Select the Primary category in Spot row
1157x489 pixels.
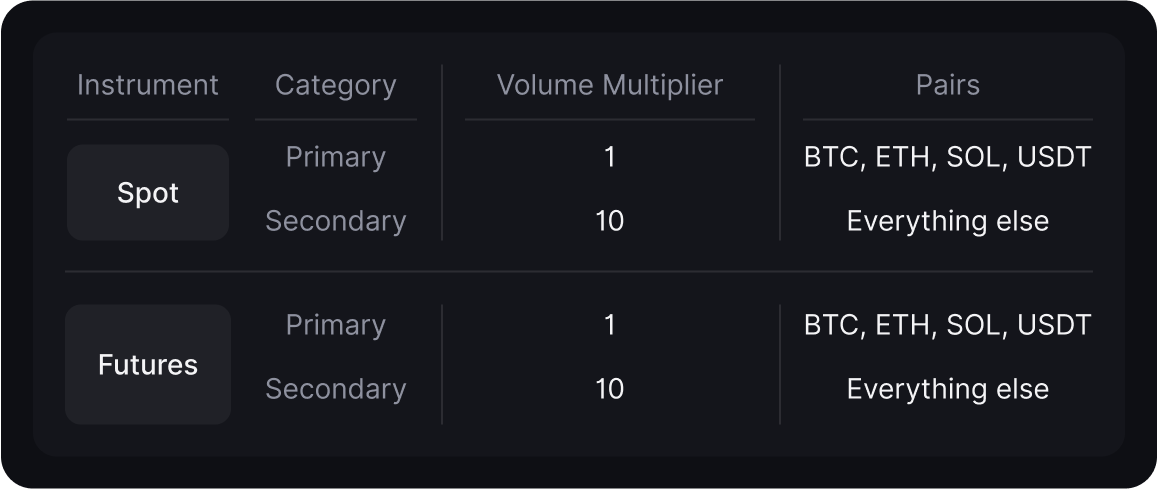click(336, 157)
